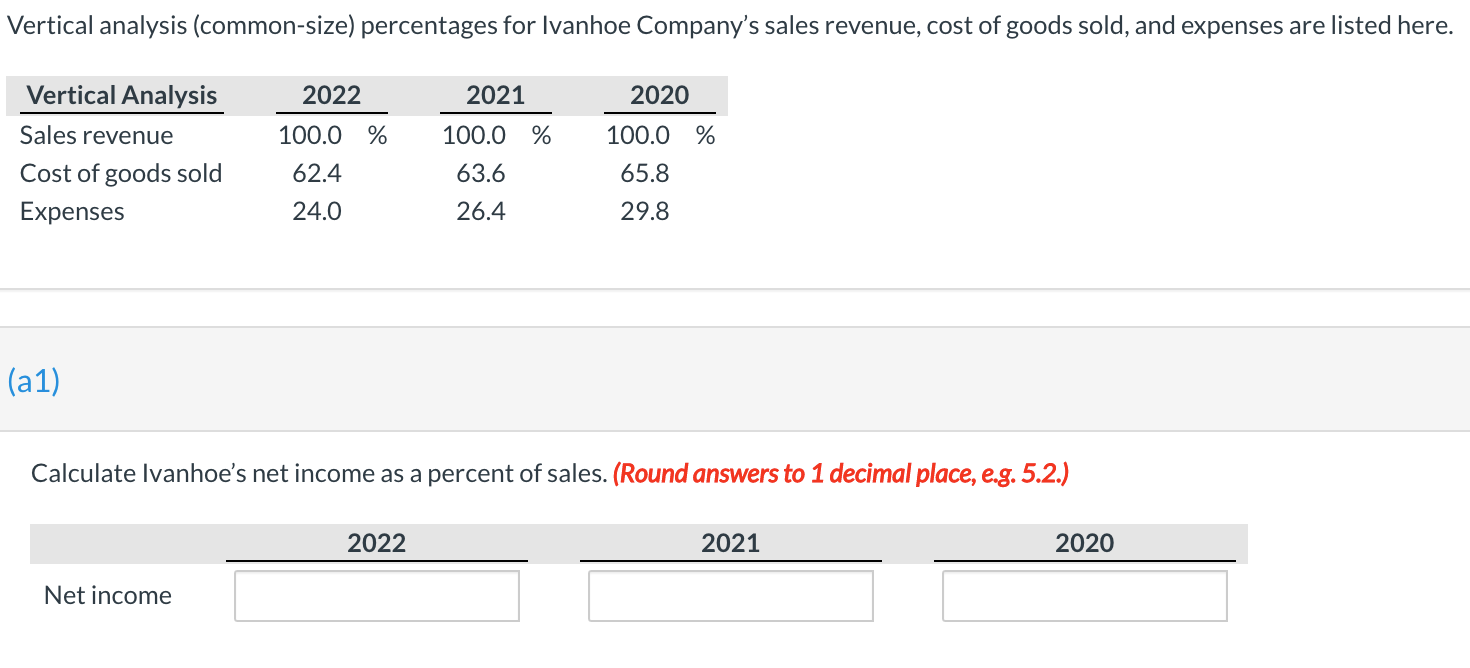
Task: Click the Cost of goods sold row label
Action: pyautogui.click(x=121, y=173)
